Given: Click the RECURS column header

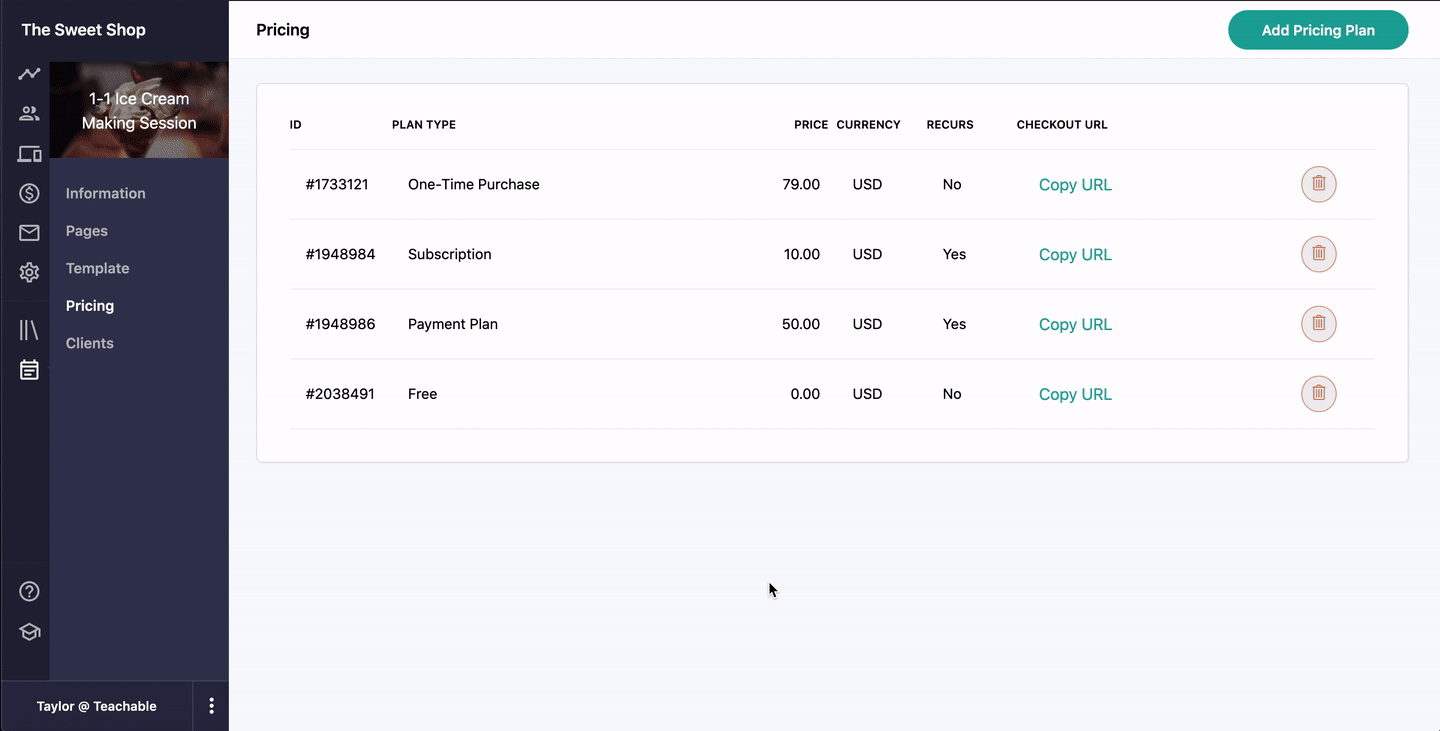Looking at the screenshot, I should [x=950, y=125].
